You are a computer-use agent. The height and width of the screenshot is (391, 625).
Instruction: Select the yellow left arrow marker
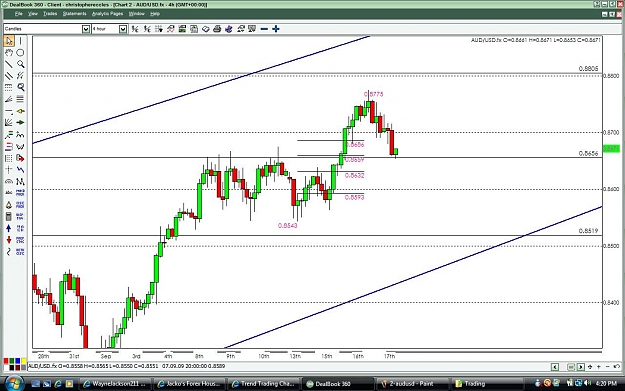click(20, 111)
